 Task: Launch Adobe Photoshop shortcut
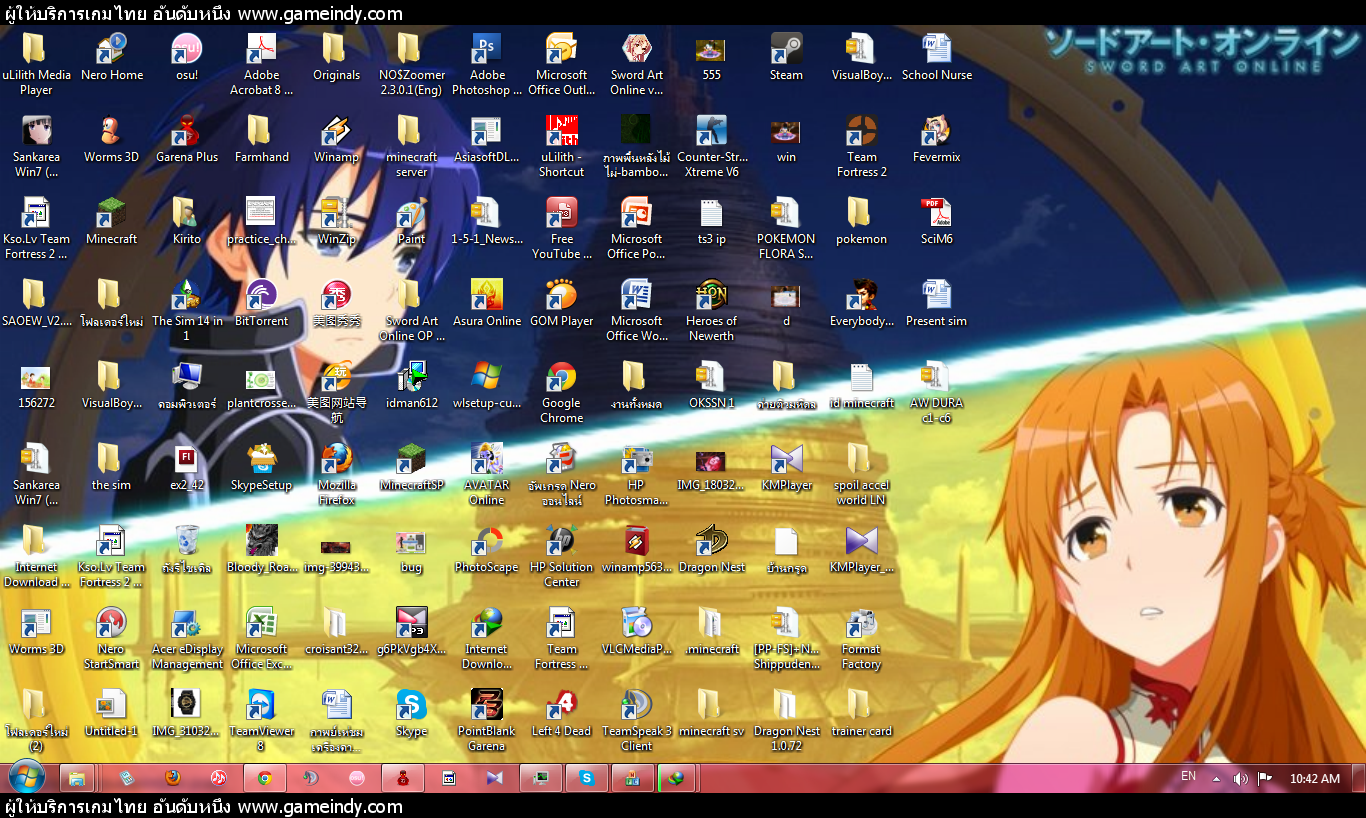(x=487, y=64)
